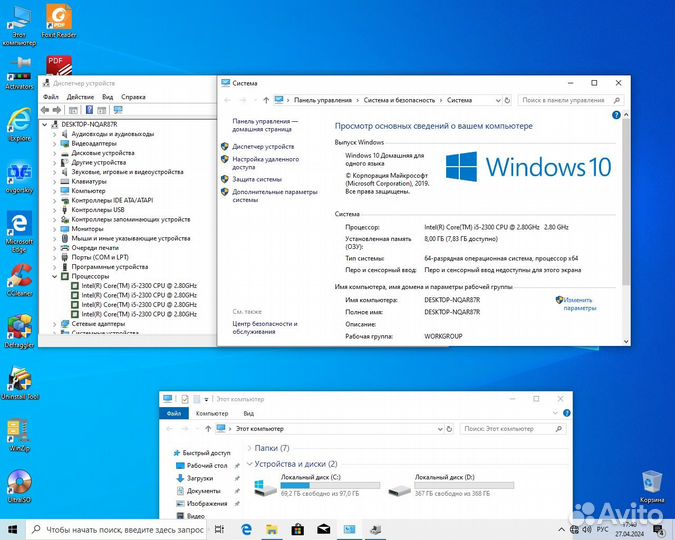Open Defraggler desktop shortcut
The width and height of the screenshot is (675, 540).
click(19, 332)
